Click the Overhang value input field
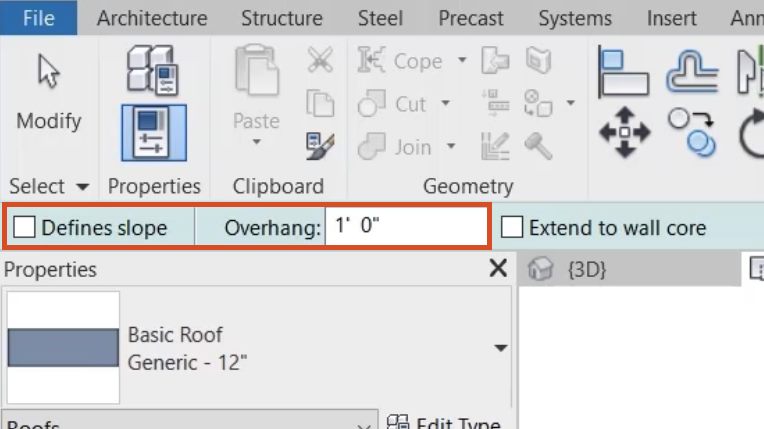 coord(406,226)
